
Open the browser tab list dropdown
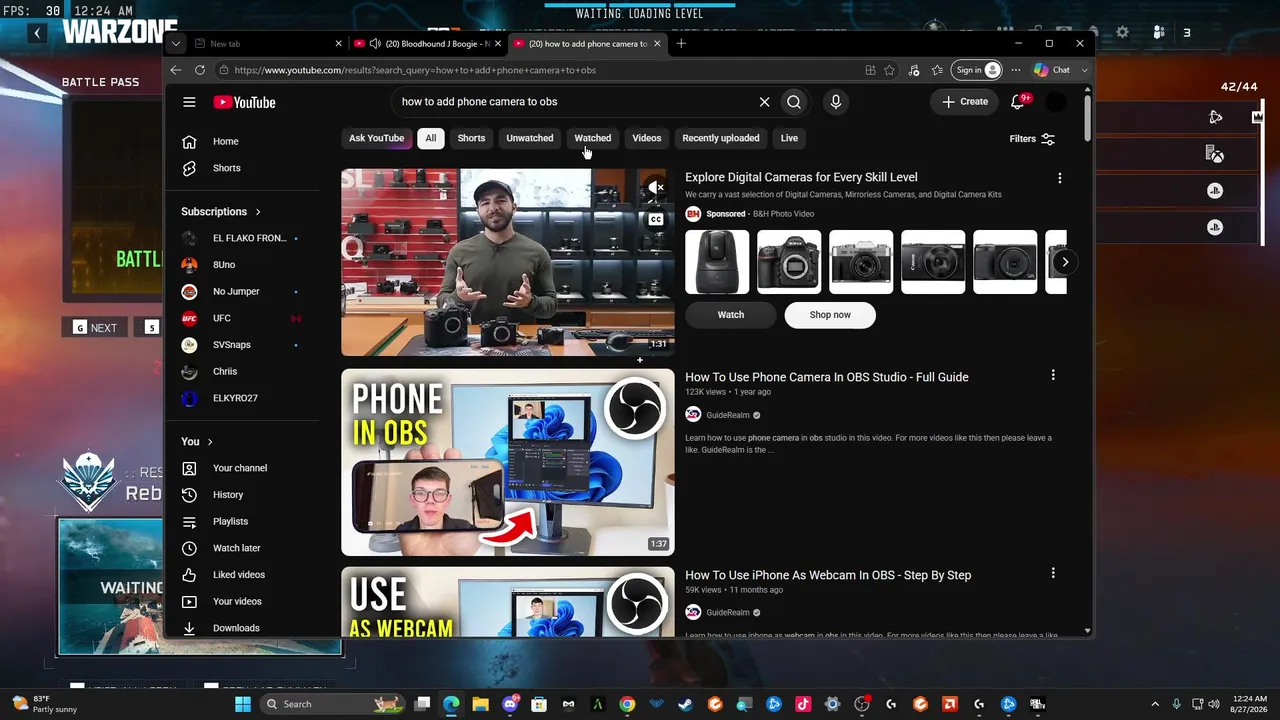[x=176, y=43]
